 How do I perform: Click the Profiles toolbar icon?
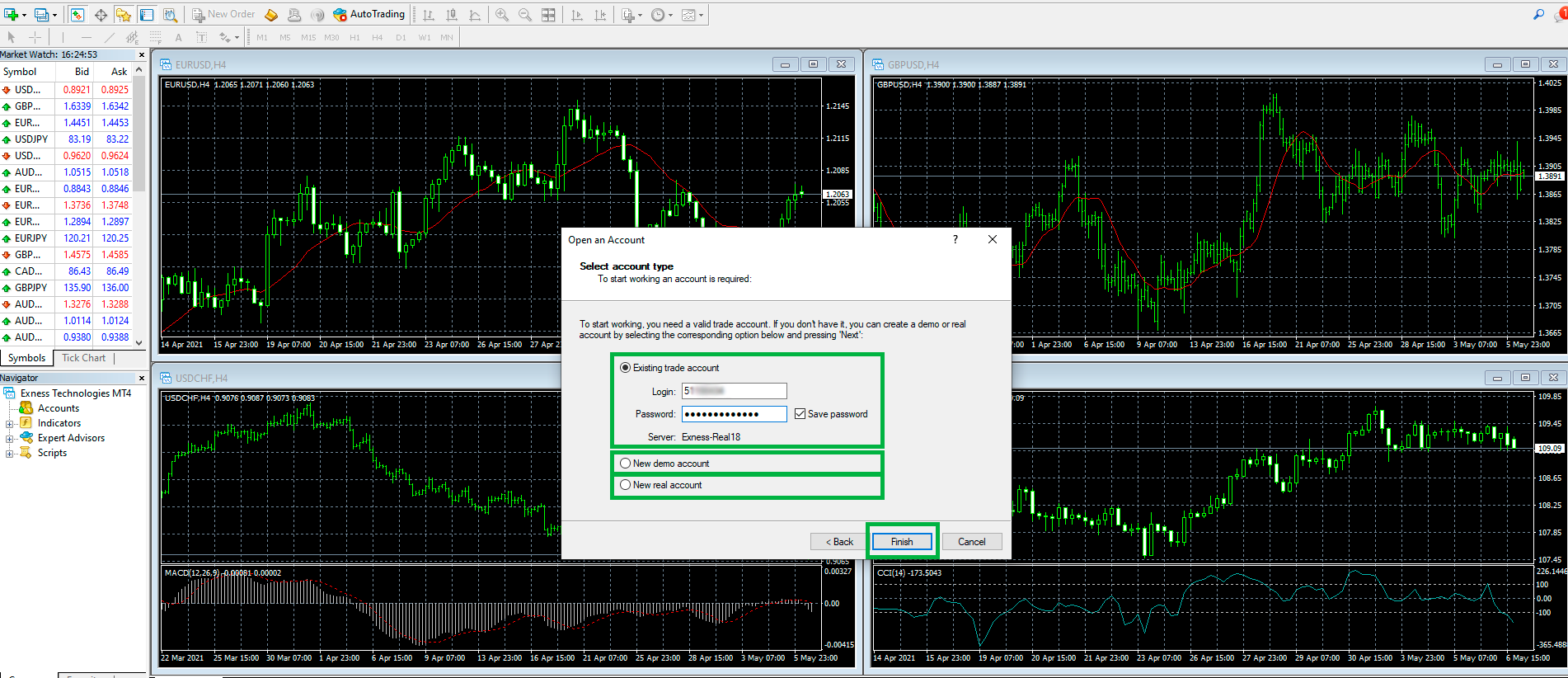(41, 15)
